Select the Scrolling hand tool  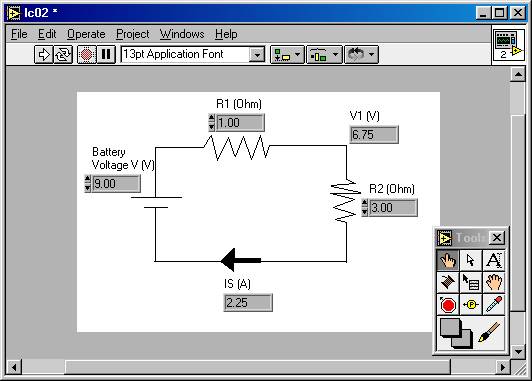coord(493,282)
